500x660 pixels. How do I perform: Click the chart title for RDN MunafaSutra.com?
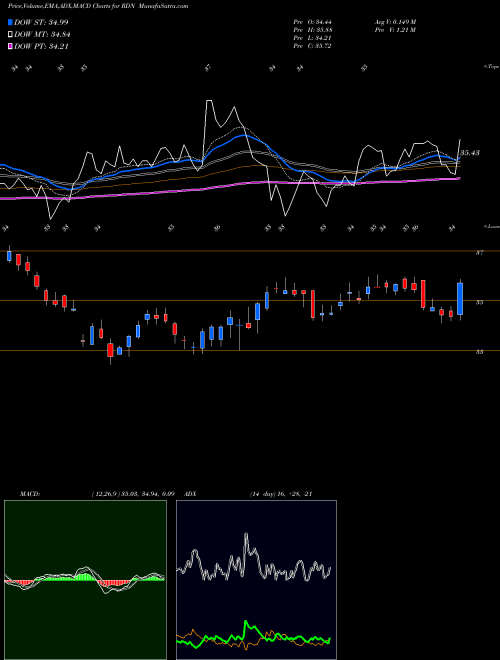point(98,6)
